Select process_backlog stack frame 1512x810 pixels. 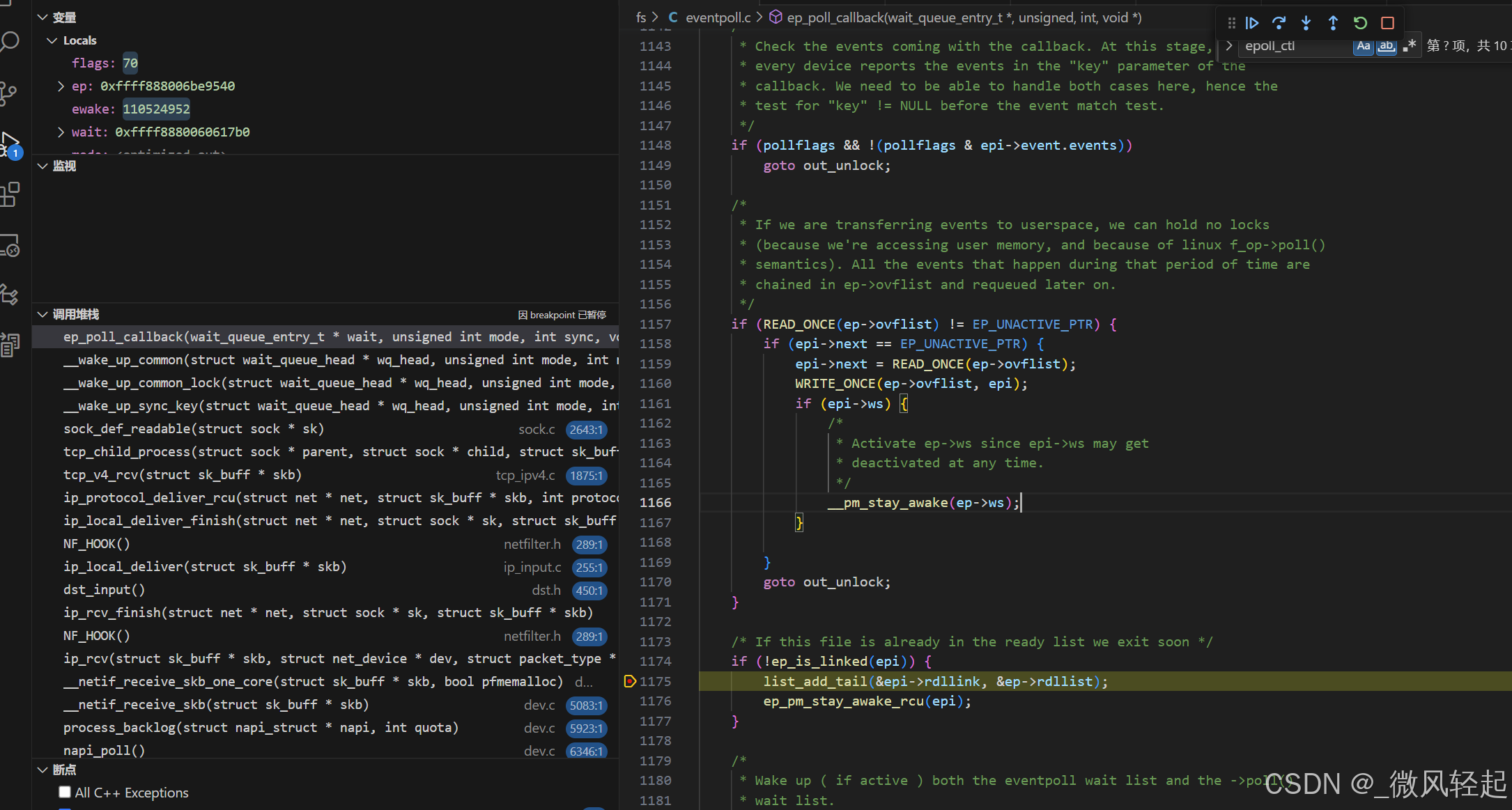click(x=325, y=728)
